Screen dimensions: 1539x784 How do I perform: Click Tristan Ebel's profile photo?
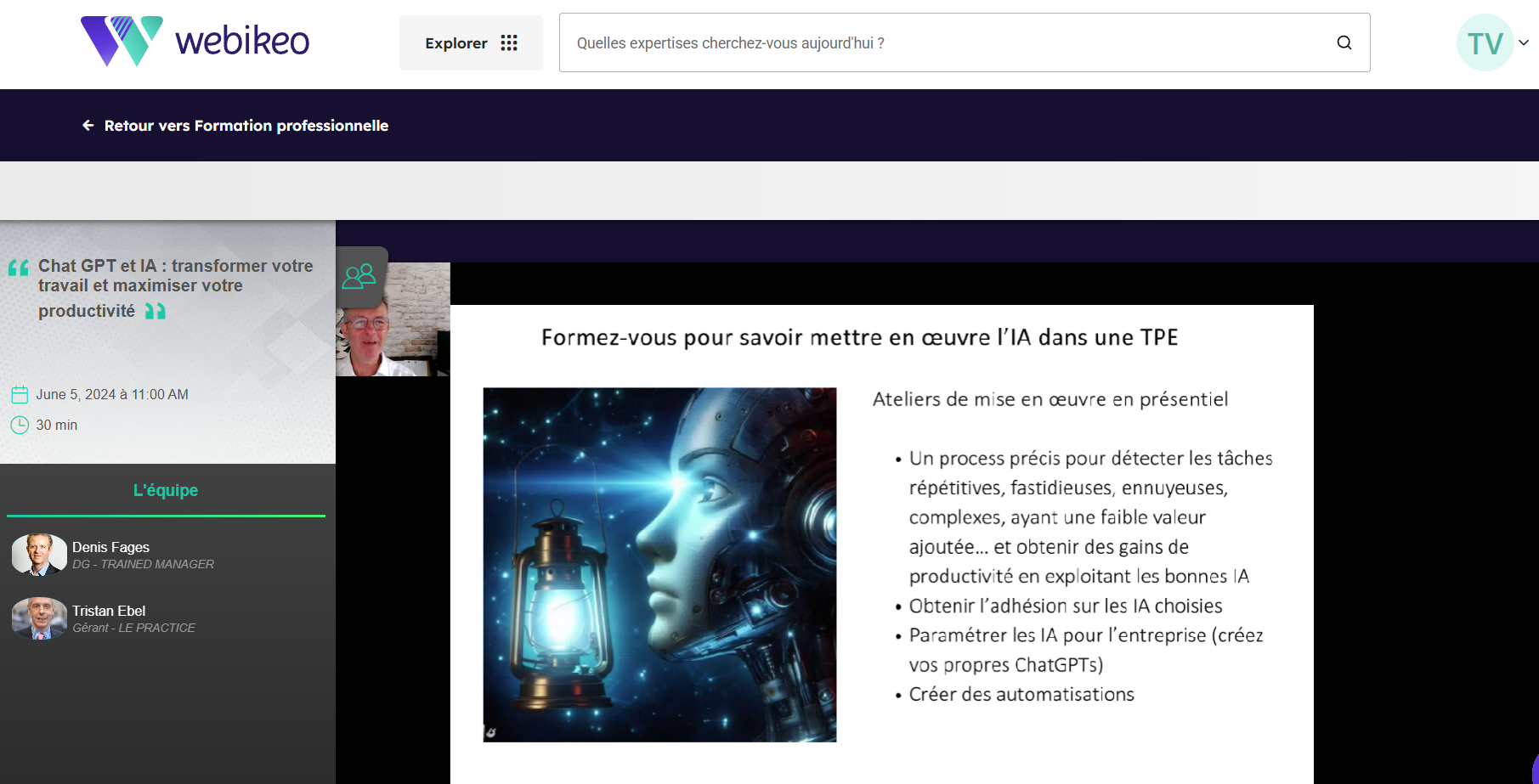[x=39, y=618]
